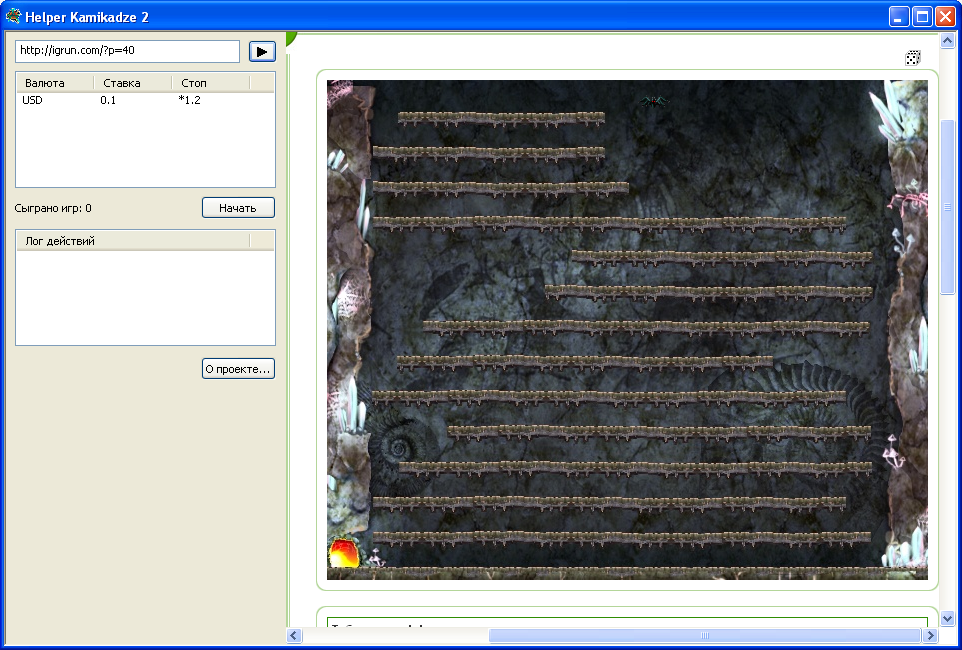Close the Helper Kamikadze window
This screenshot has width=962, height=650.
point(945,16)
